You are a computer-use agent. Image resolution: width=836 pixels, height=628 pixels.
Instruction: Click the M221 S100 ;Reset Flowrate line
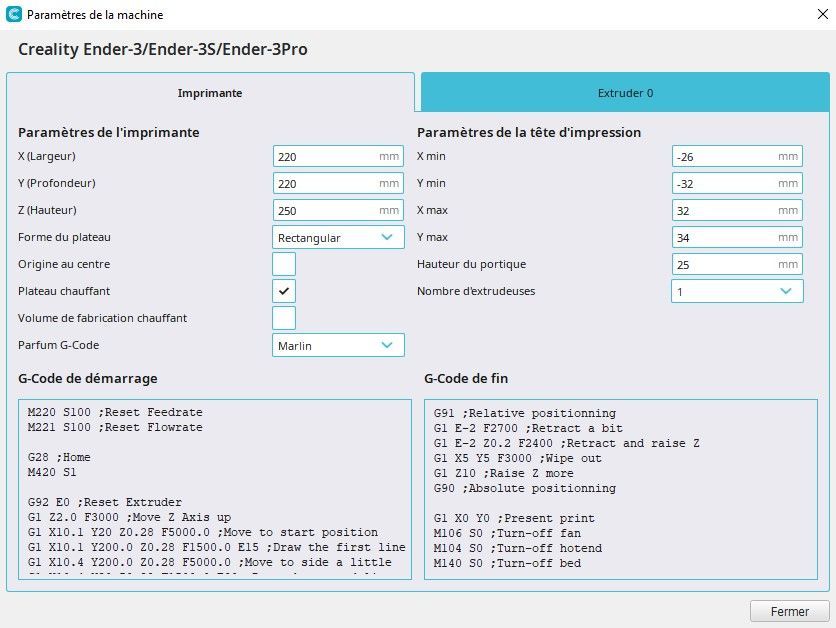[115, 427]
